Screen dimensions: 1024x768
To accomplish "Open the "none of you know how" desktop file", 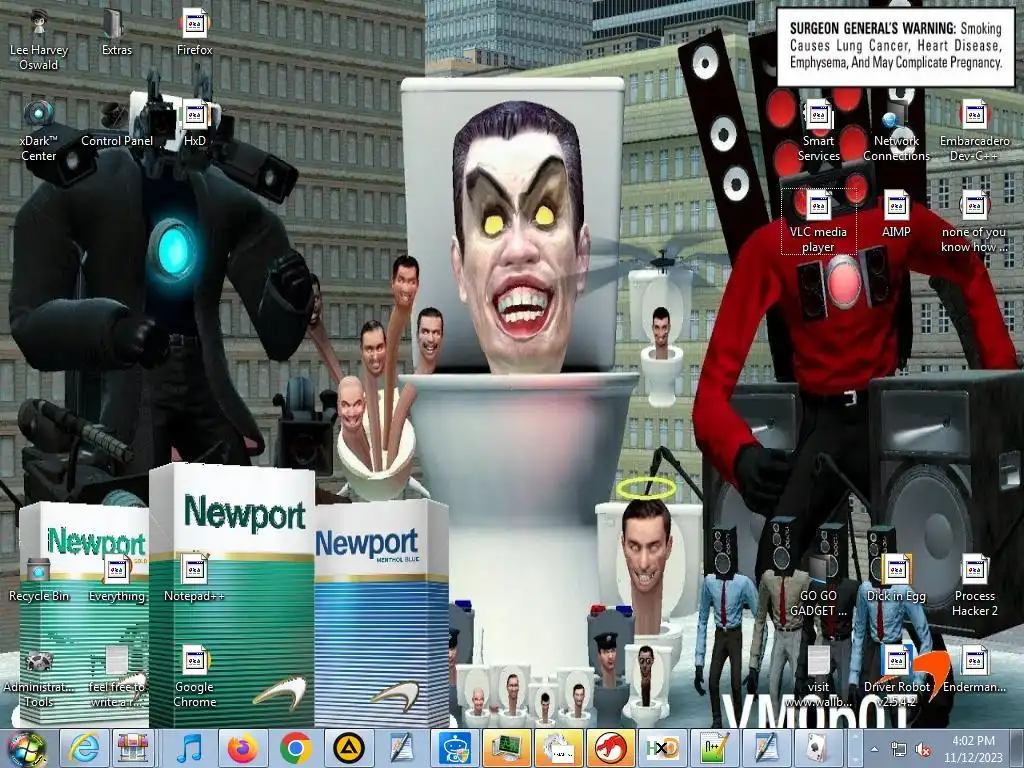I will click(x=974, y=221).
